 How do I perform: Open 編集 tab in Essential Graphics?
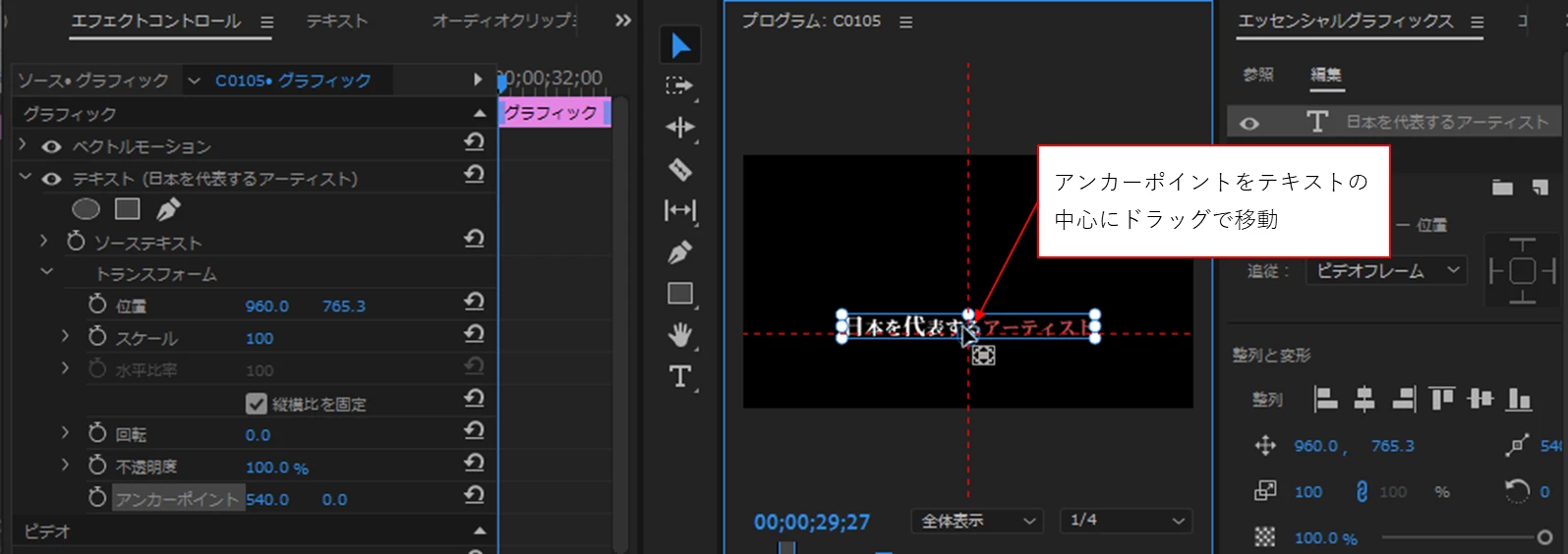pyautogui.click(x=1326, y=75)
